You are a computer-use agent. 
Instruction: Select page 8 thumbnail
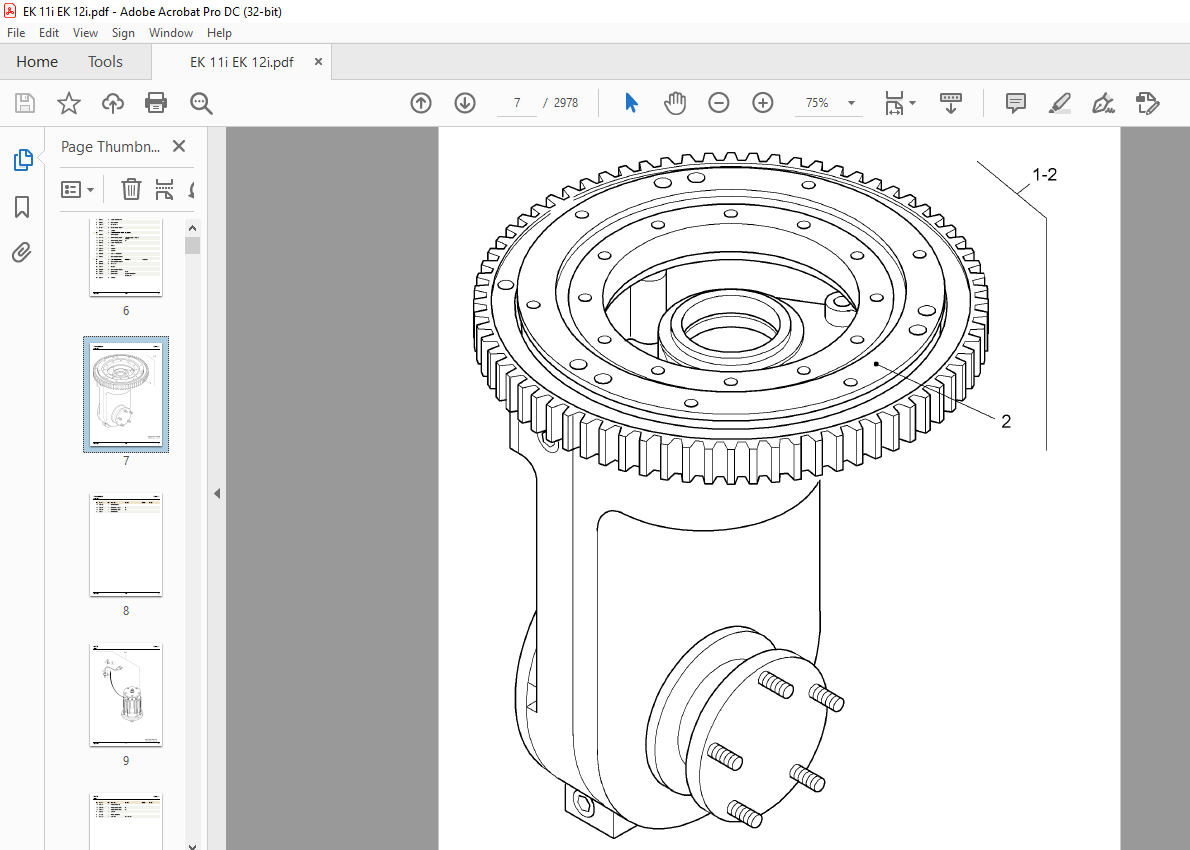(x=126, y=545)
